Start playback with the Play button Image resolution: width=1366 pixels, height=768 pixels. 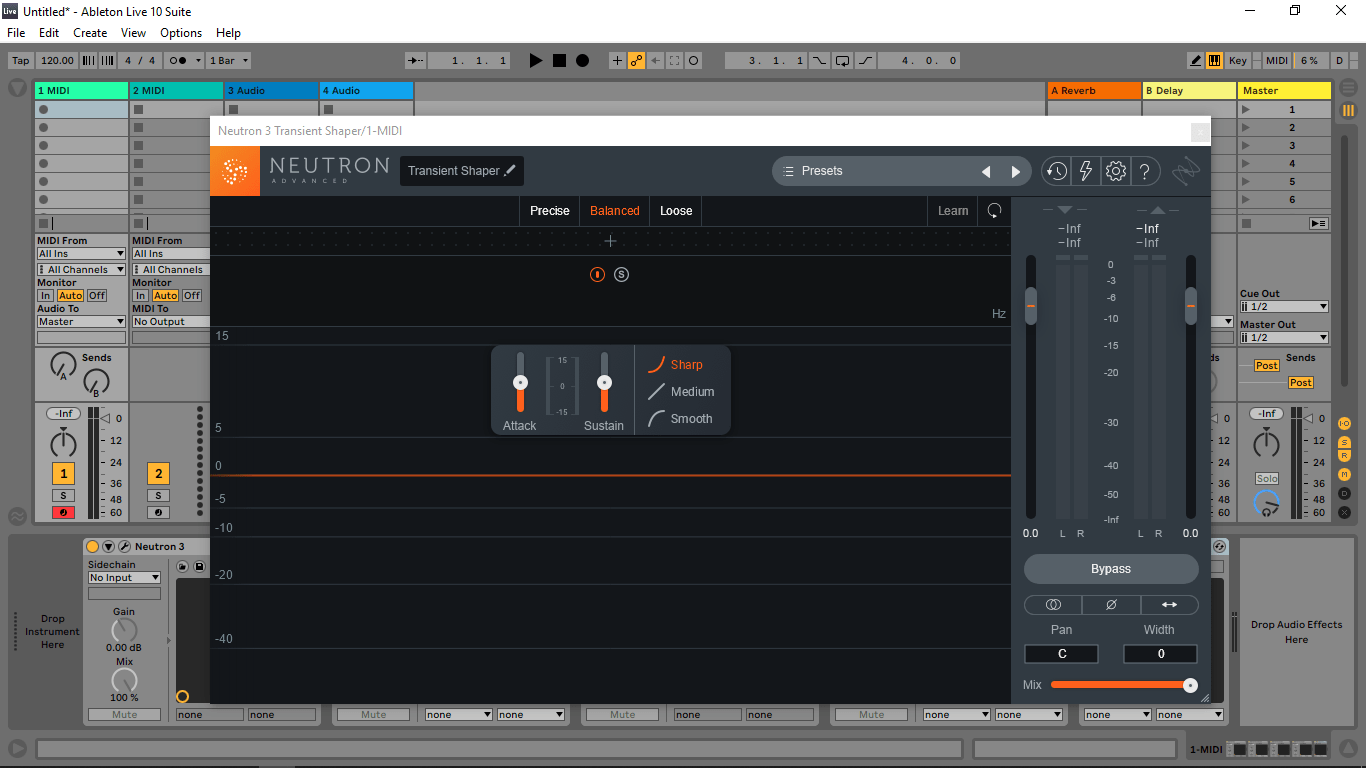coord(536,61)
